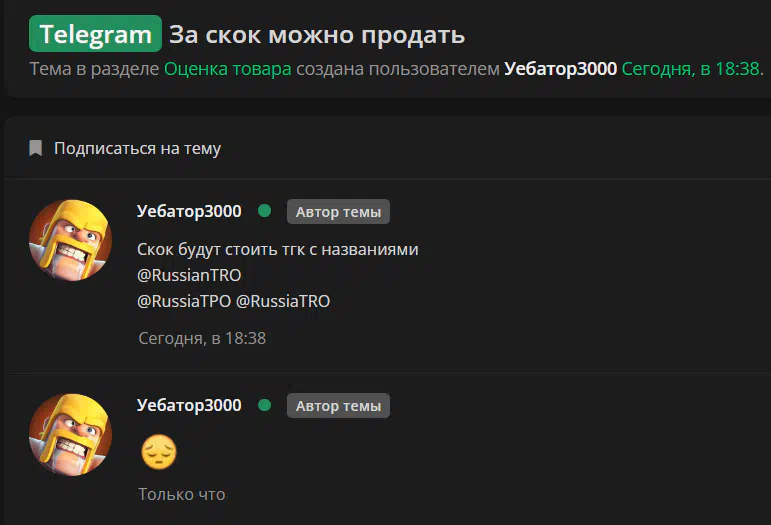
Task: Click the green thread creation date in header
Action: [691, 69]
